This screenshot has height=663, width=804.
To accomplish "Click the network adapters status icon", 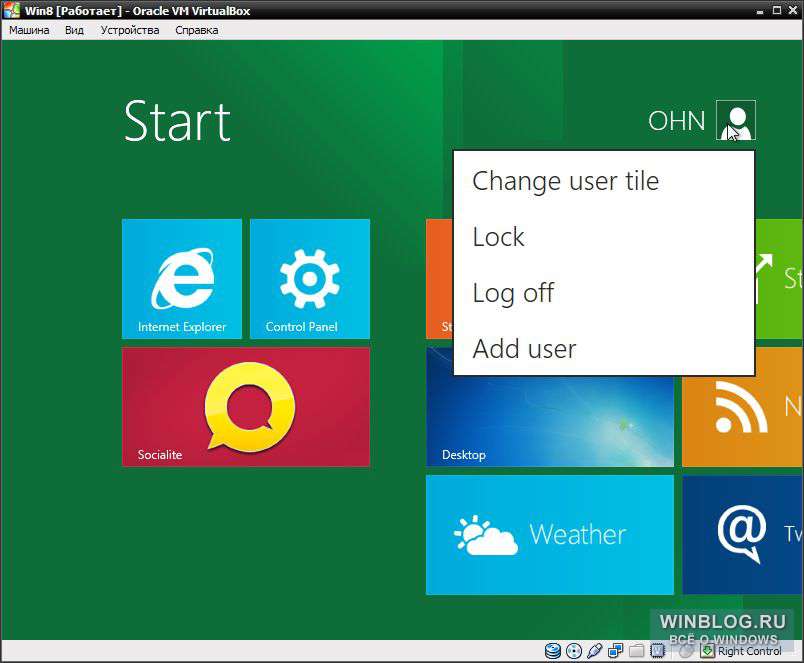I will 615,651.
